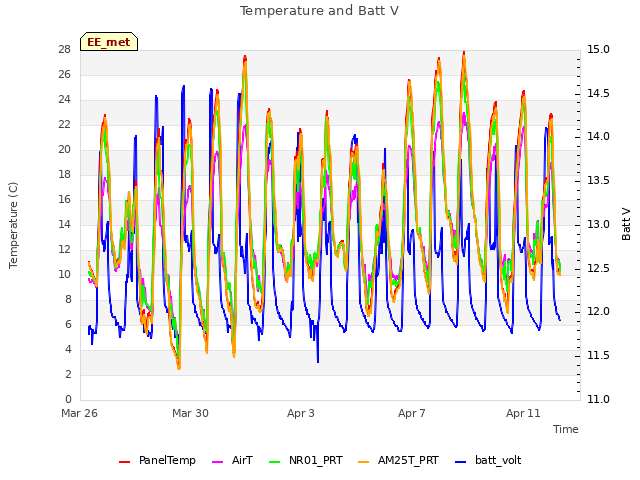
Task: Click the PanelTemp legend label
Action: (167, 460)
